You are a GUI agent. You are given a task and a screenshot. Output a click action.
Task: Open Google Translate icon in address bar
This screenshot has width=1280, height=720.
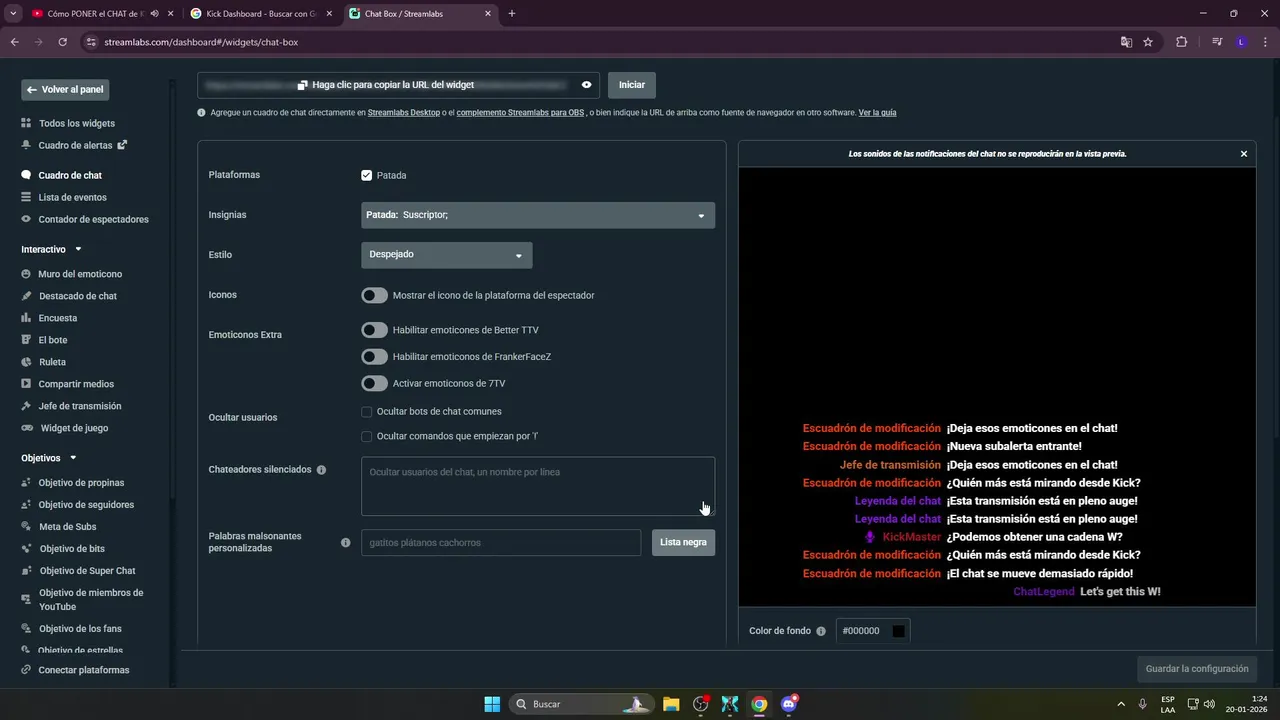click(x=1126, y=42)
